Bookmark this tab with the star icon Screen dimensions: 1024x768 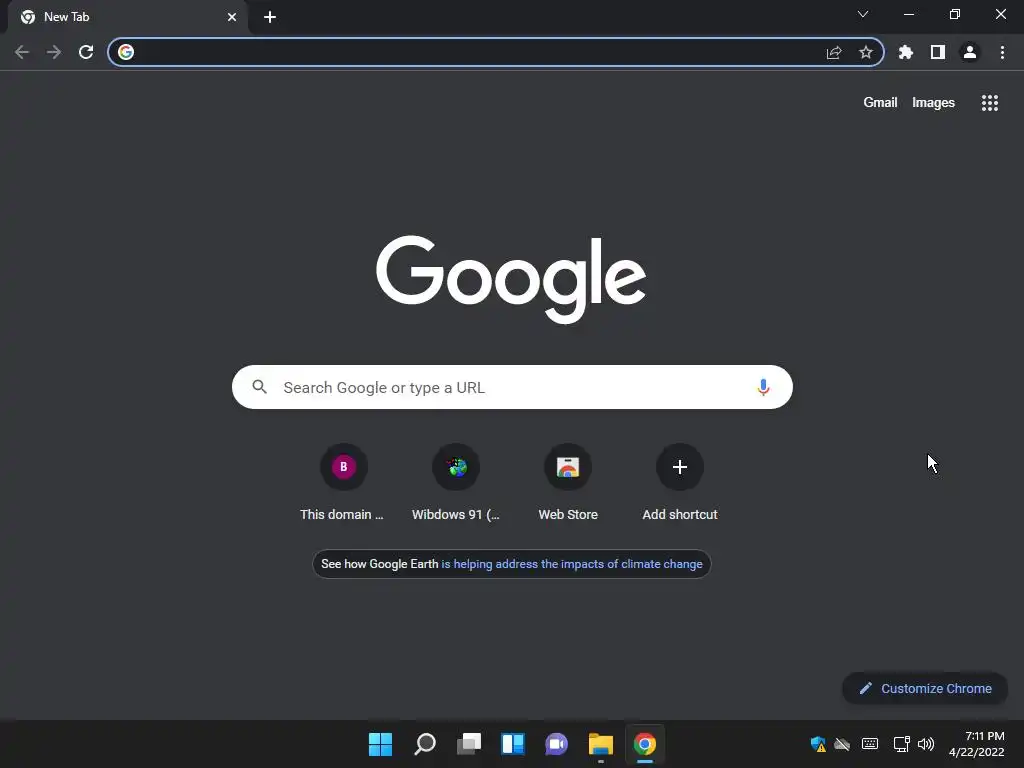[x=866, y=52]
